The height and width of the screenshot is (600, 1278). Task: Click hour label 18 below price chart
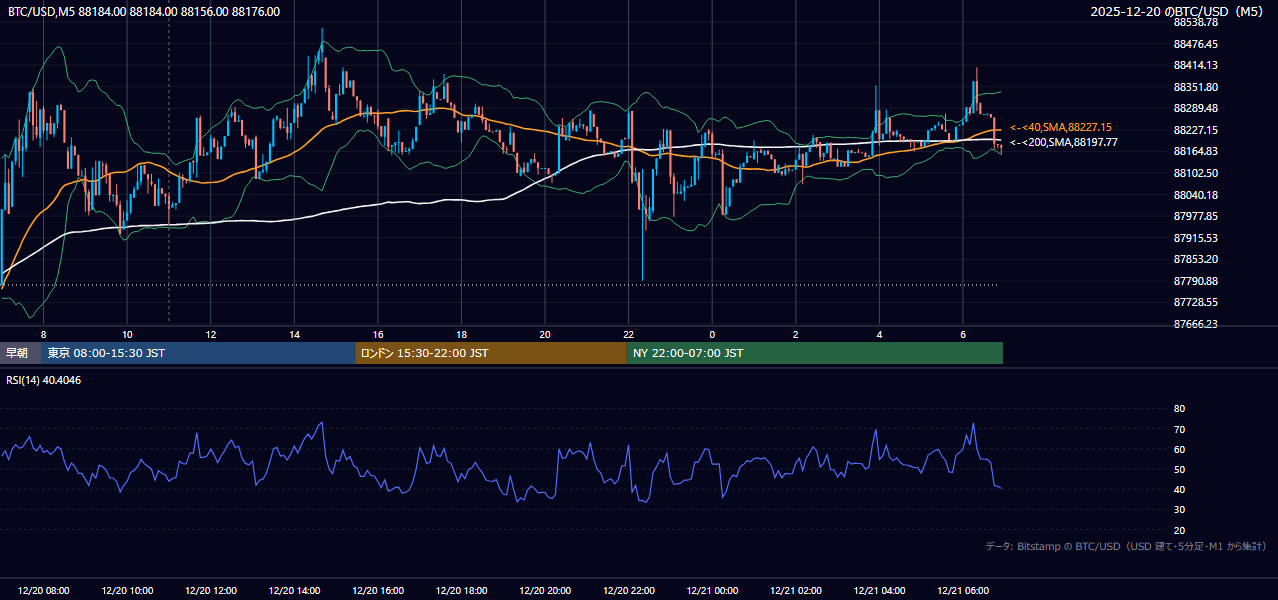(x=461, y=334)
